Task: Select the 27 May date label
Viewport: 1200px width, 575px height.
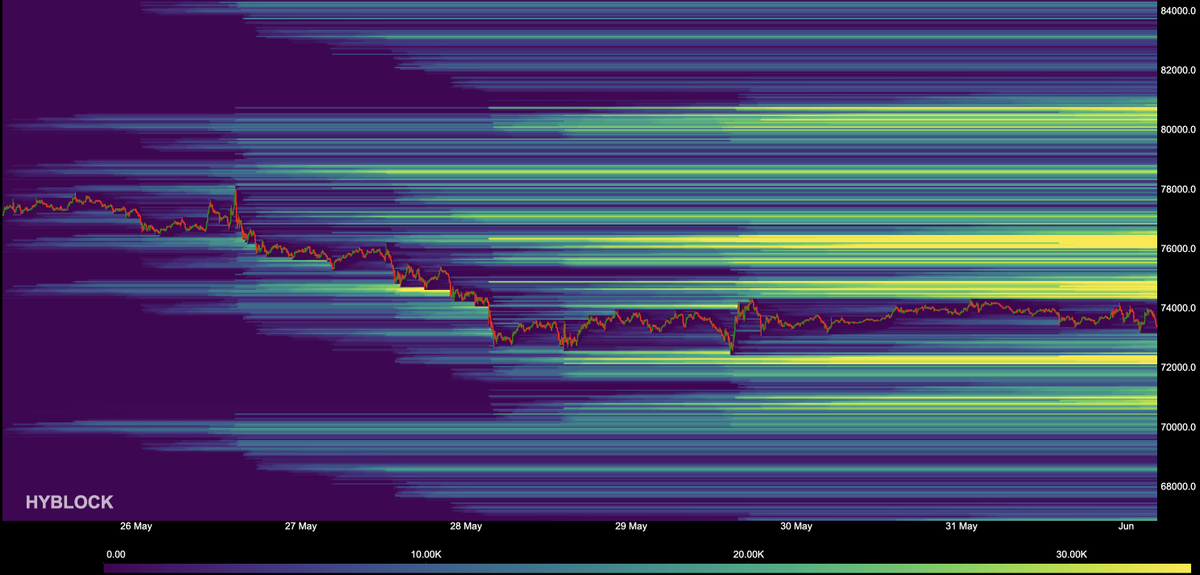Action: (300, 526)
